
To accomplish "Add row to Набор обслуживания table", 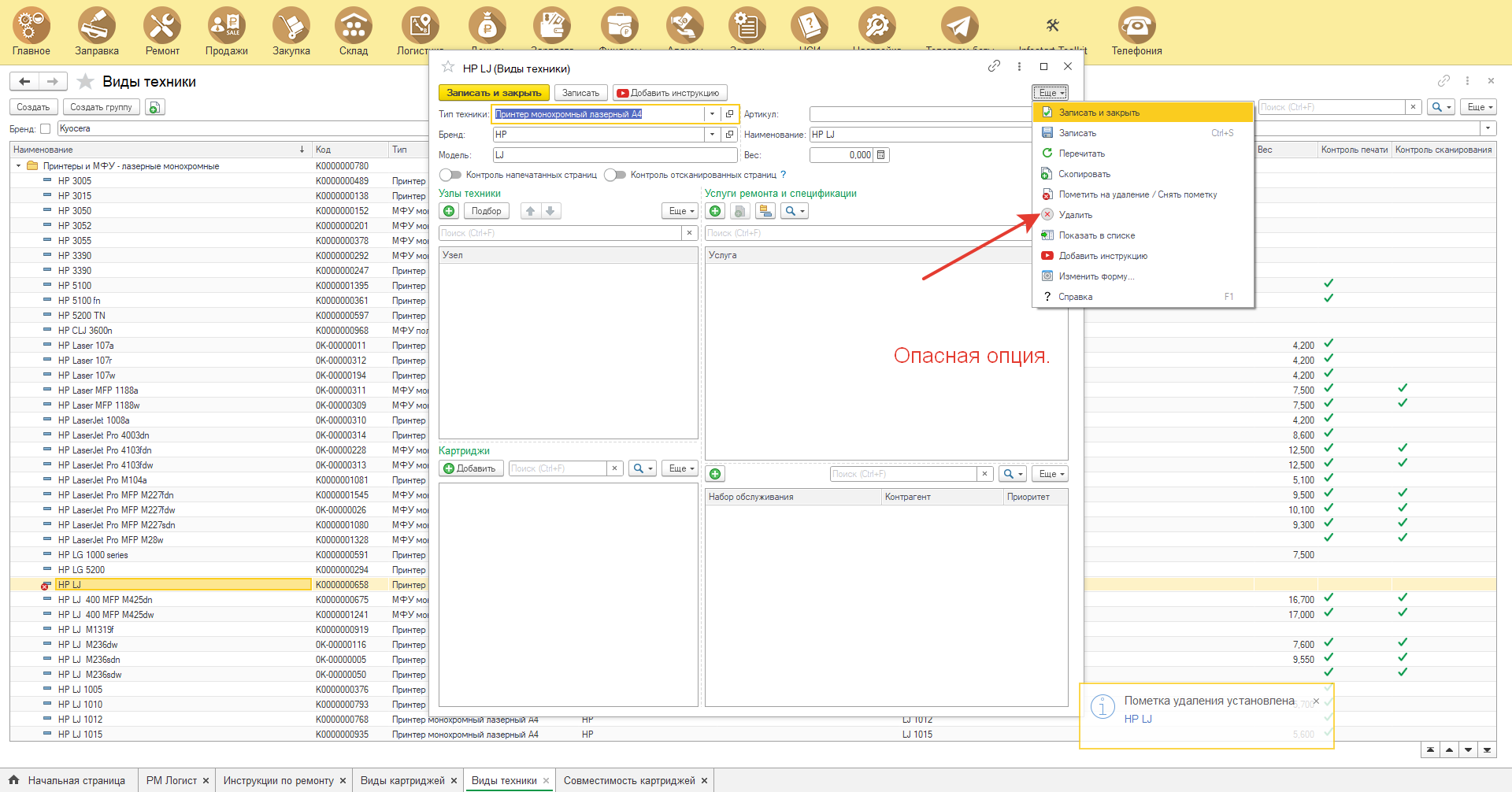I will [x=715, y=474].
